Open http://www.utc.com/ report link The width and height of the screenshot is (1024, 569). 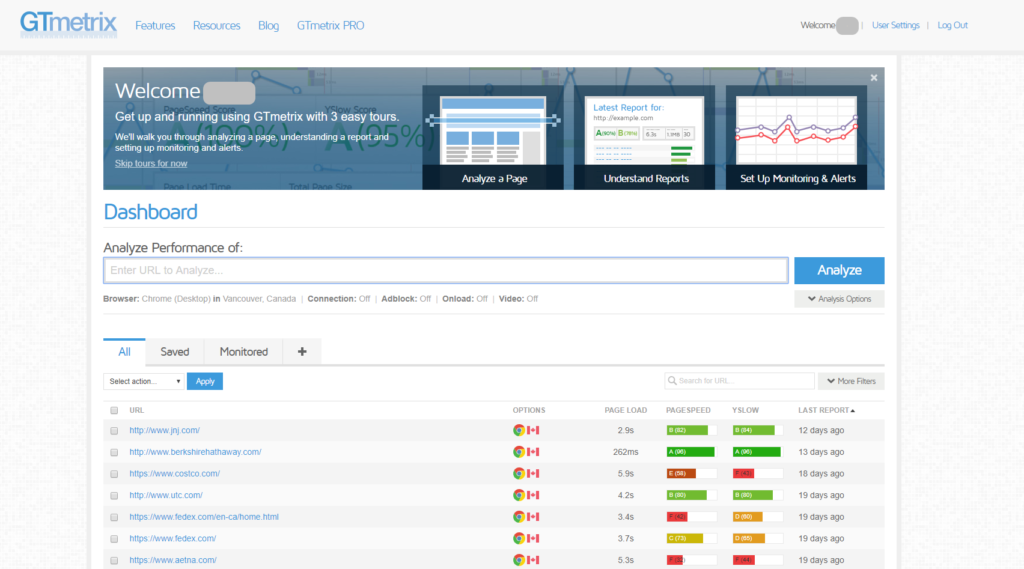[166, 495]
